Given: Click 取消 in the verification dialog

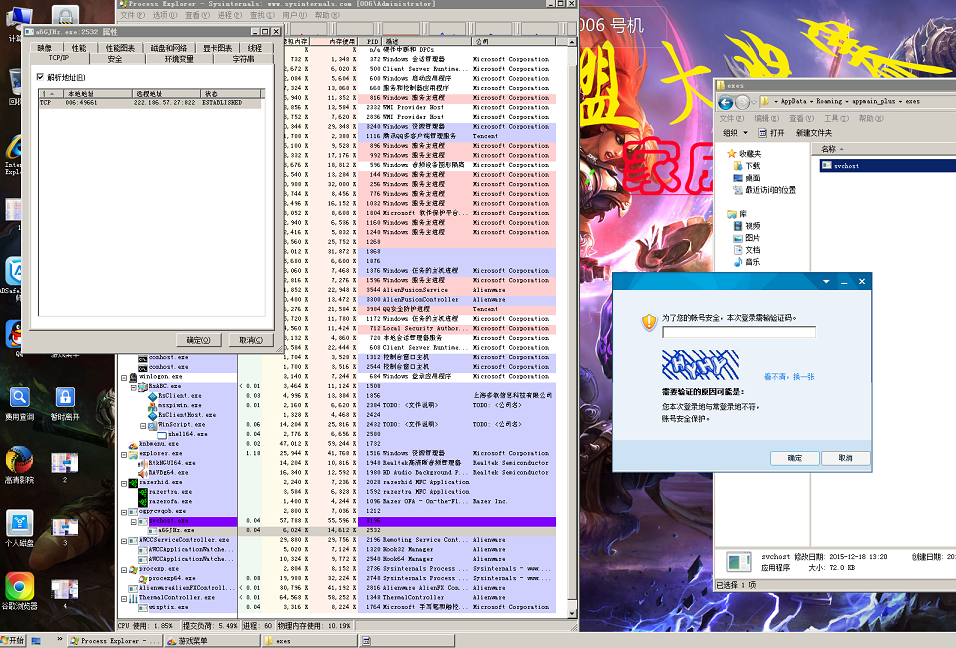Looking at the screenshot, I should [845, 458].
